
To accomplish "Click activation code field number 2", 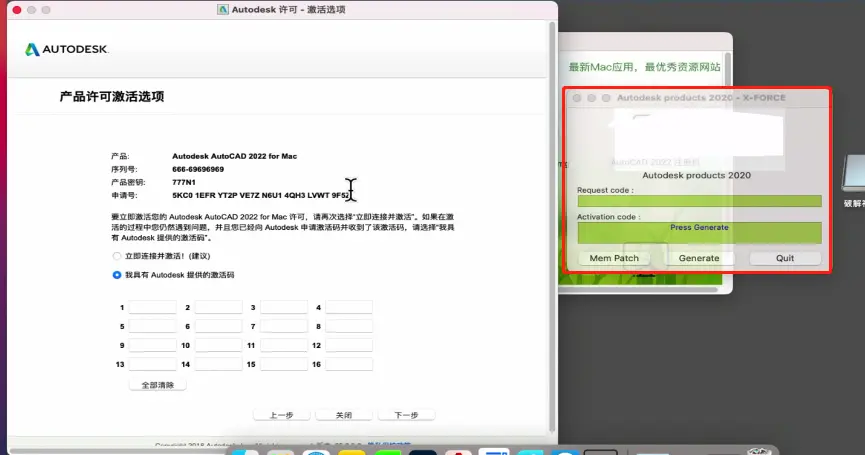I will point(218,307).
